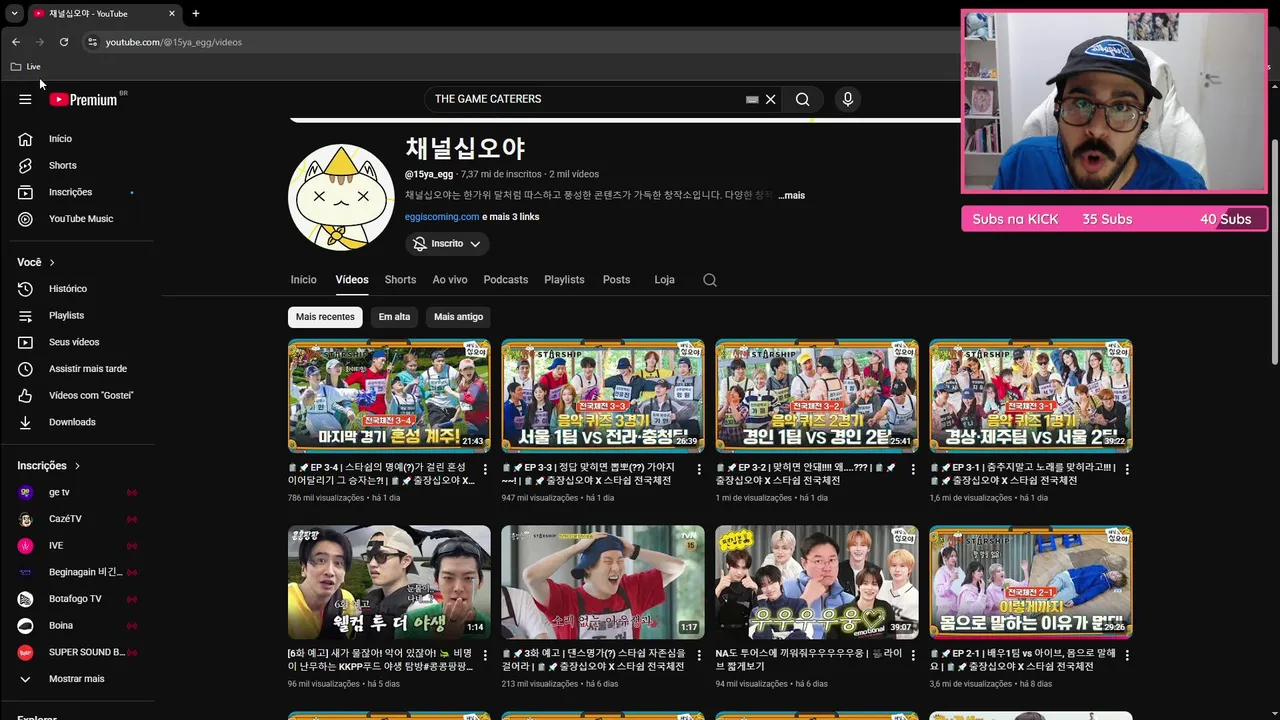This screenshot has width=1280, height=720.
Task: Click the YouTube Premium logo
Action: [x=83, y=99]
